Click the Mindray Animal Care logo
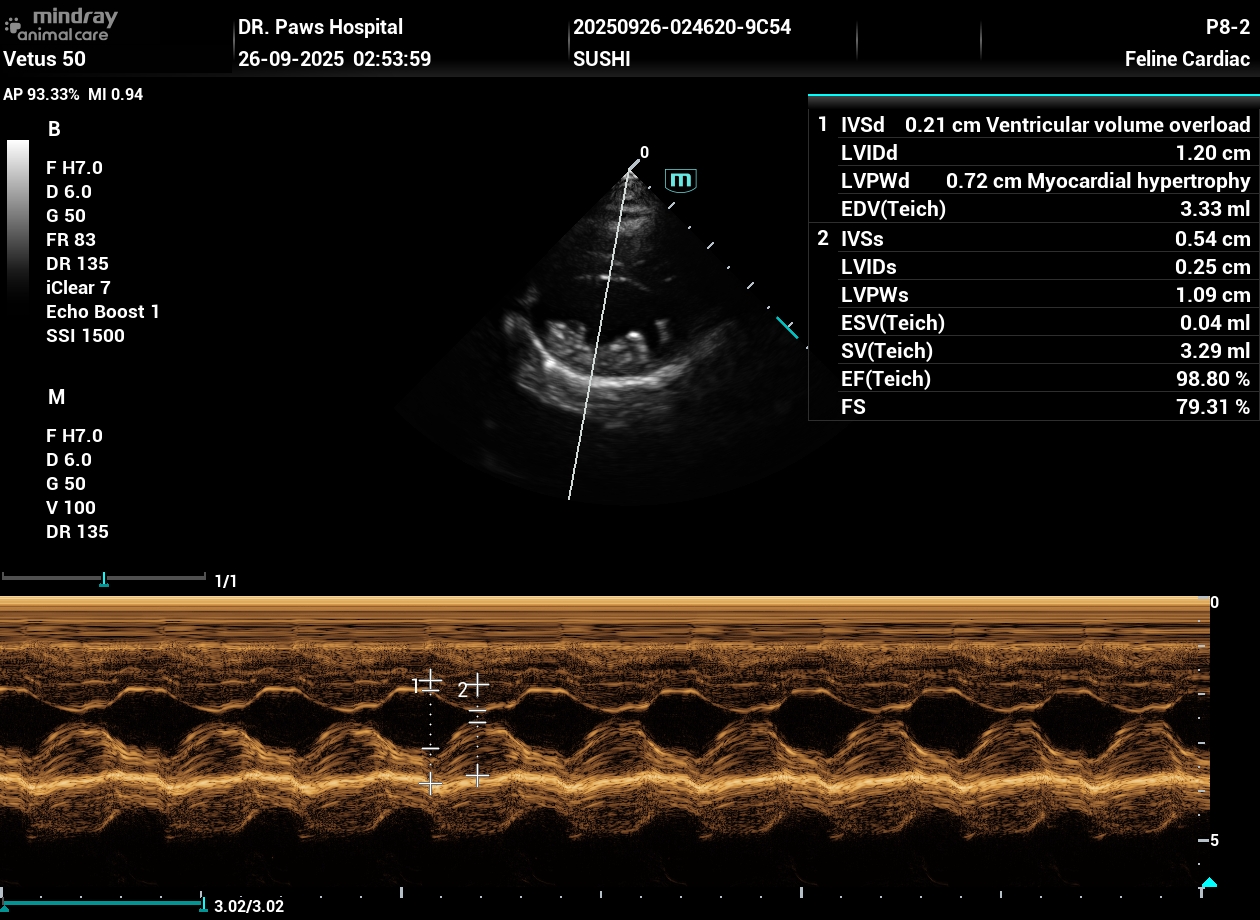This screenshot has height=920, width=1260. (61, 24)
